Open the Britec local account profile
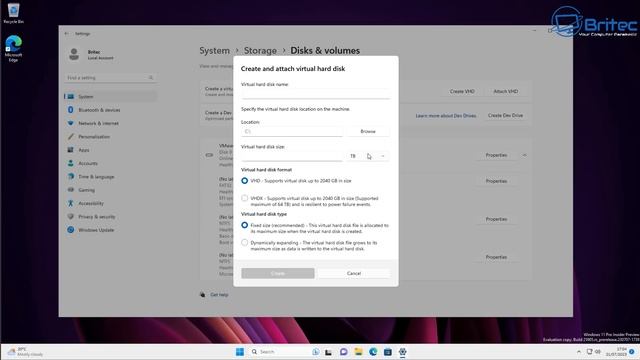The image size is (640, 360). point(92,55)
